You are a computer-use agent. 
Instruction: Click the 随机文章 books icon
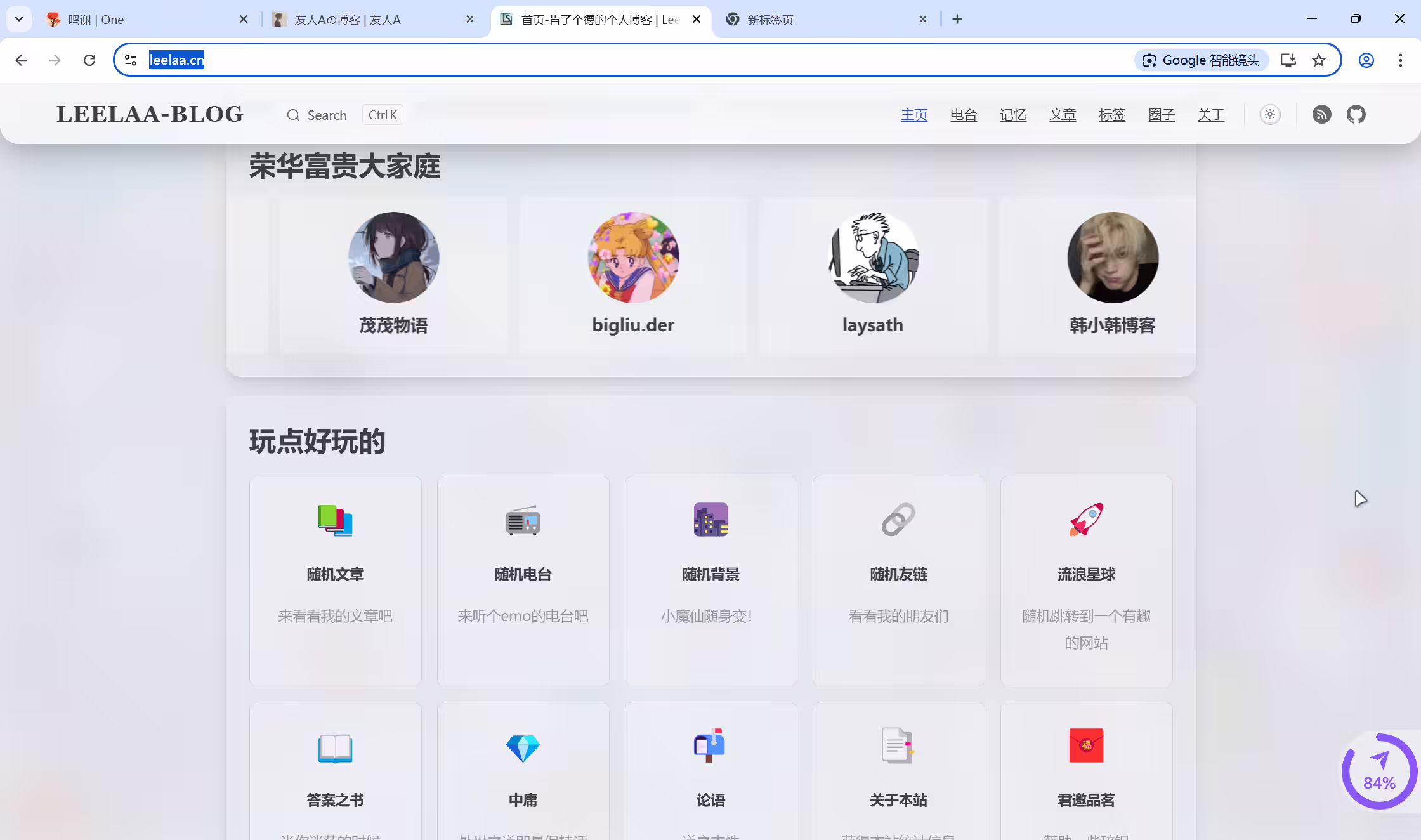click(x=335, y=520)
